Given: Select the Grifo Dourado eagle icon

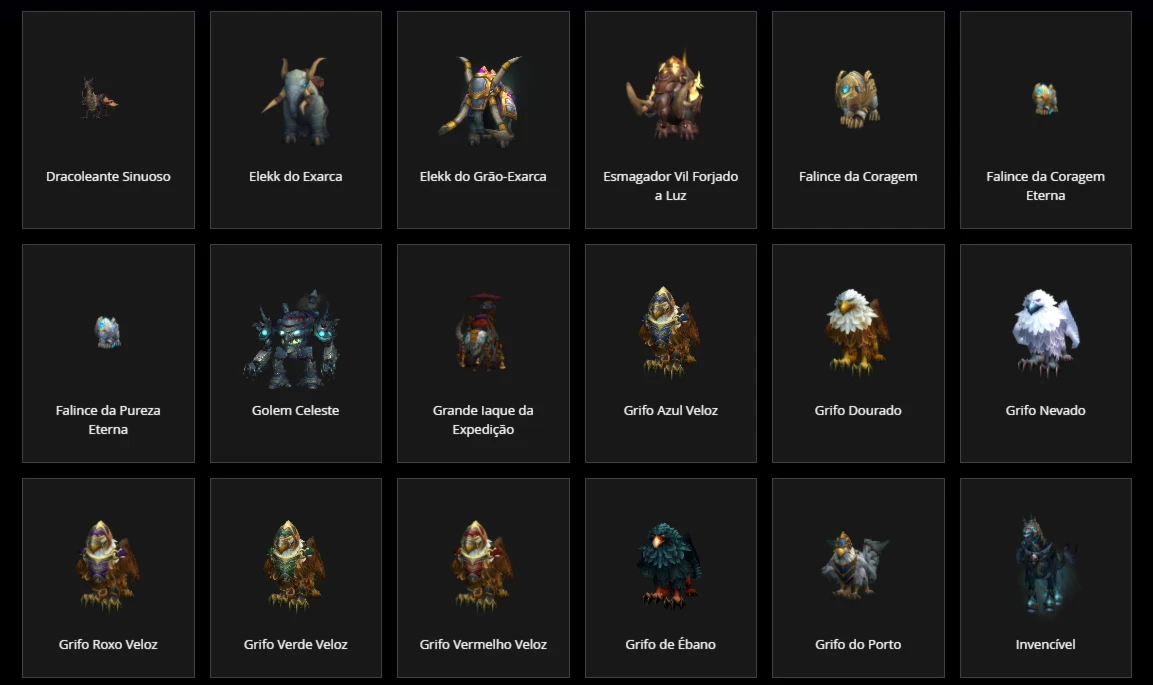Looking at the screenshot, I should tap(856, 331).
